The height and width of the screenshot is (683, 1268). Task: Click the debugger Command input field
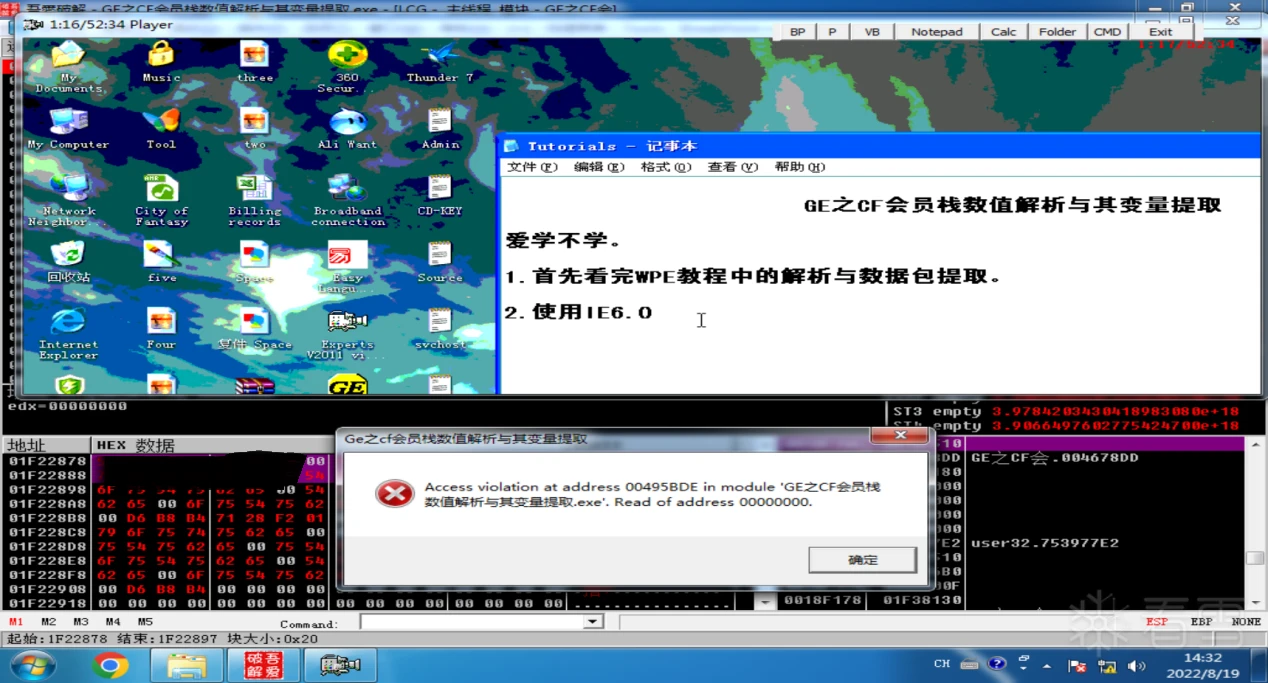tap(472, 622)
